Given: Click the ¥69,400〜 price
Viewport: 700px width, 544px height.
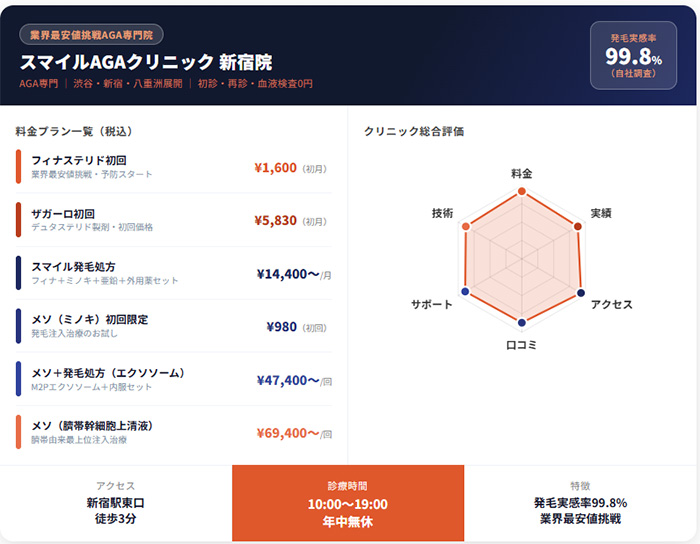Looking at the screenshot, I should coord(287,433).
